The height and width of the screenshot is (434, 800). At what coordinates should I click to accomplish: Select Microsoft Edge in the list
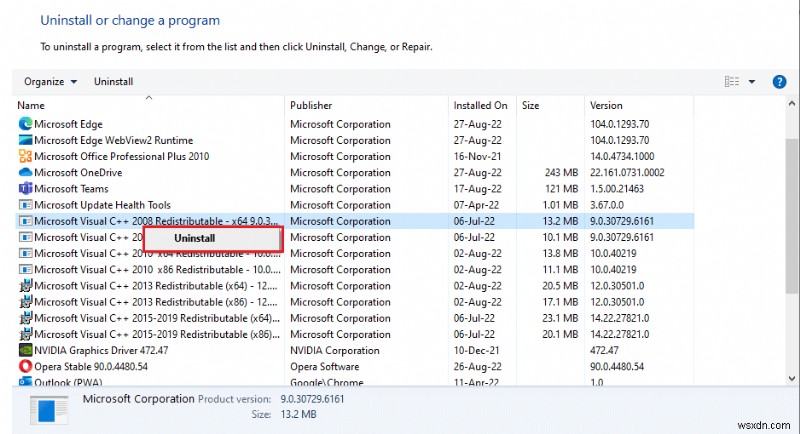[68, 124]
